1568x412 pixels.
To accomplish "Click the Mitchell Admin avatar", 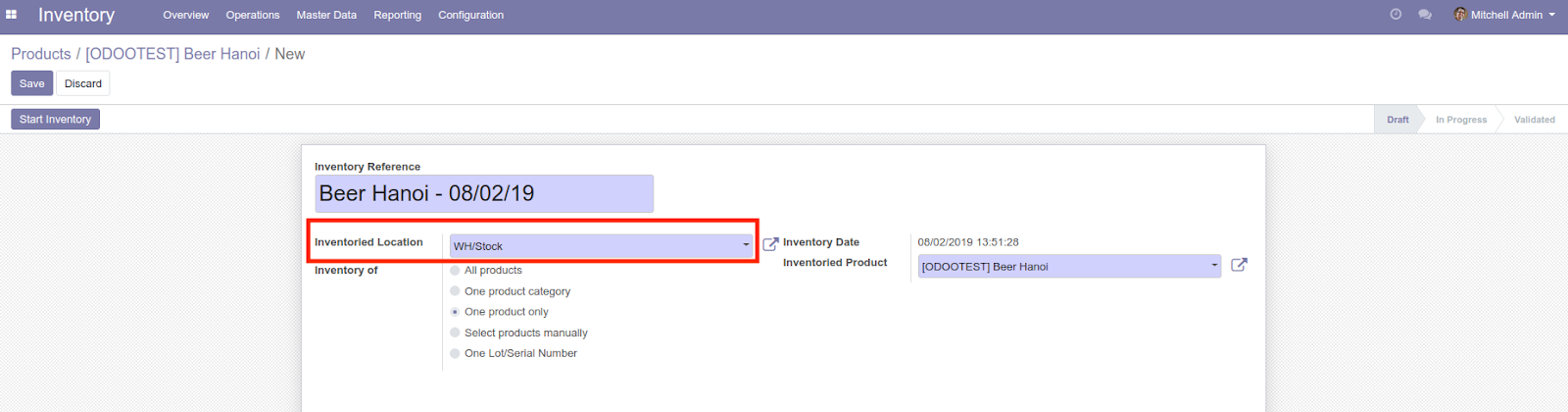I will pos(1460,15).
